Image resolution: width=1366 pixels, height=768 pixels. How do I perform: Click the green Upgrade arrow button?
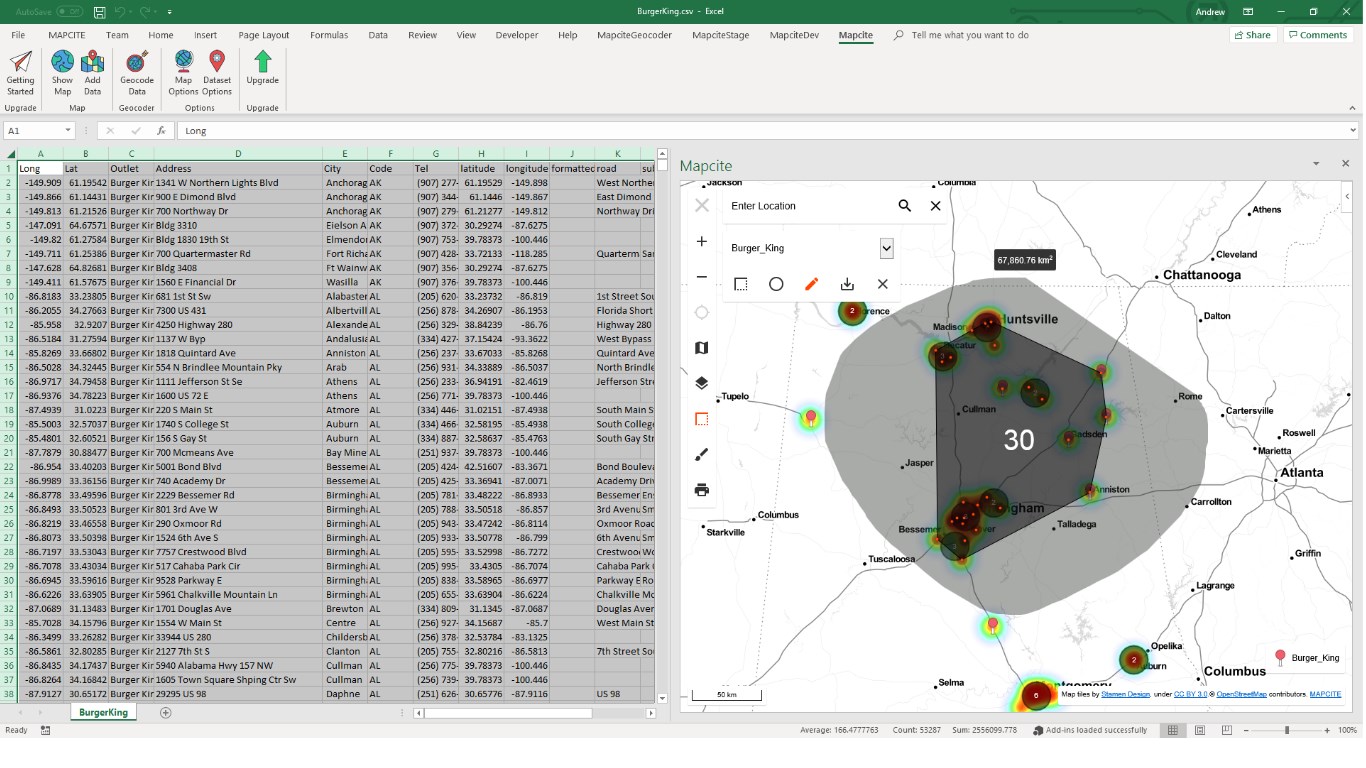coord(262,69)
